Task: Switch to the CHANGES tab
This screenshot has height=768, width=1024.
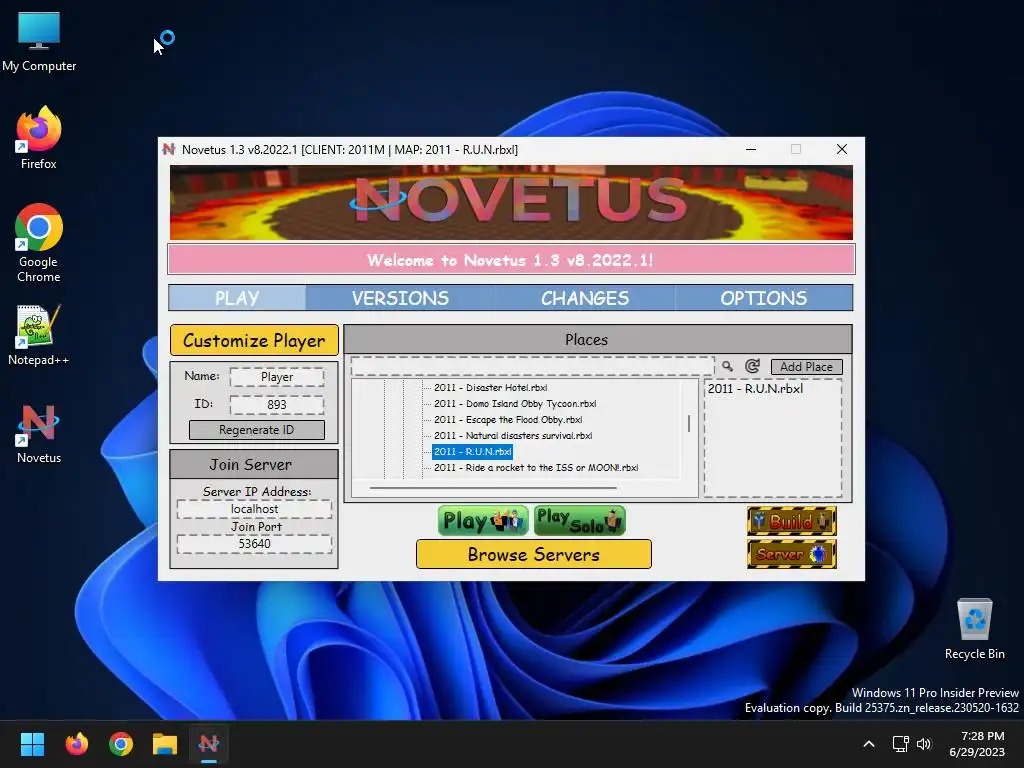Action: point(585,298)
